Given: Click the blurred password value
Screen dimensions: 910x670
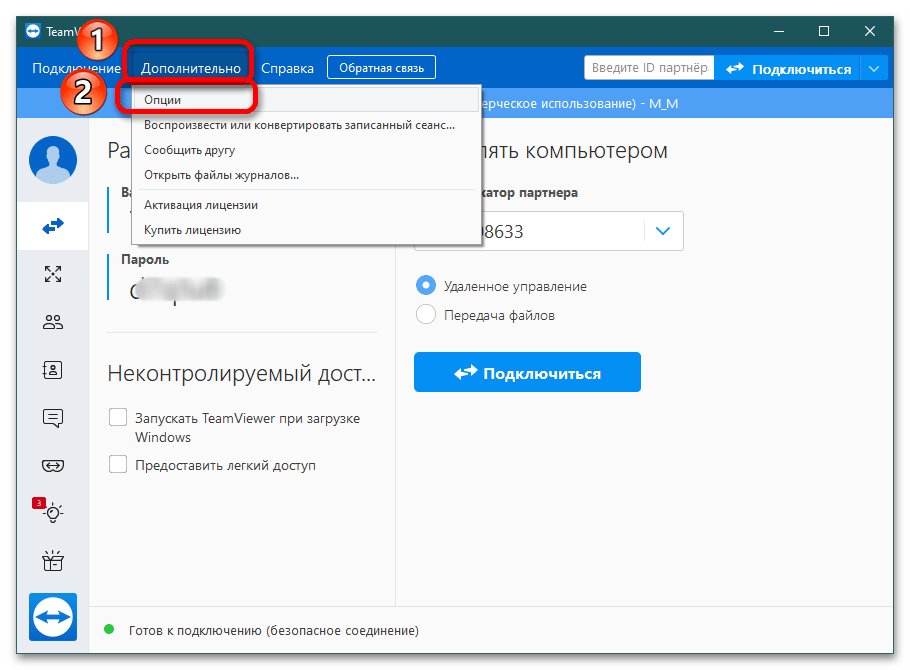Looking at the screenshot, I should coord(175,289).
